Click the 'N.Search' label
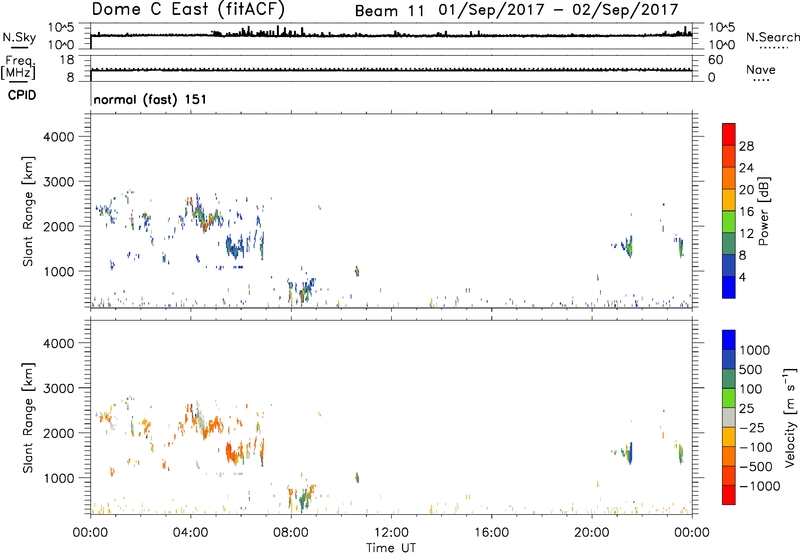 pyautogui.click(x=772, y=37)
